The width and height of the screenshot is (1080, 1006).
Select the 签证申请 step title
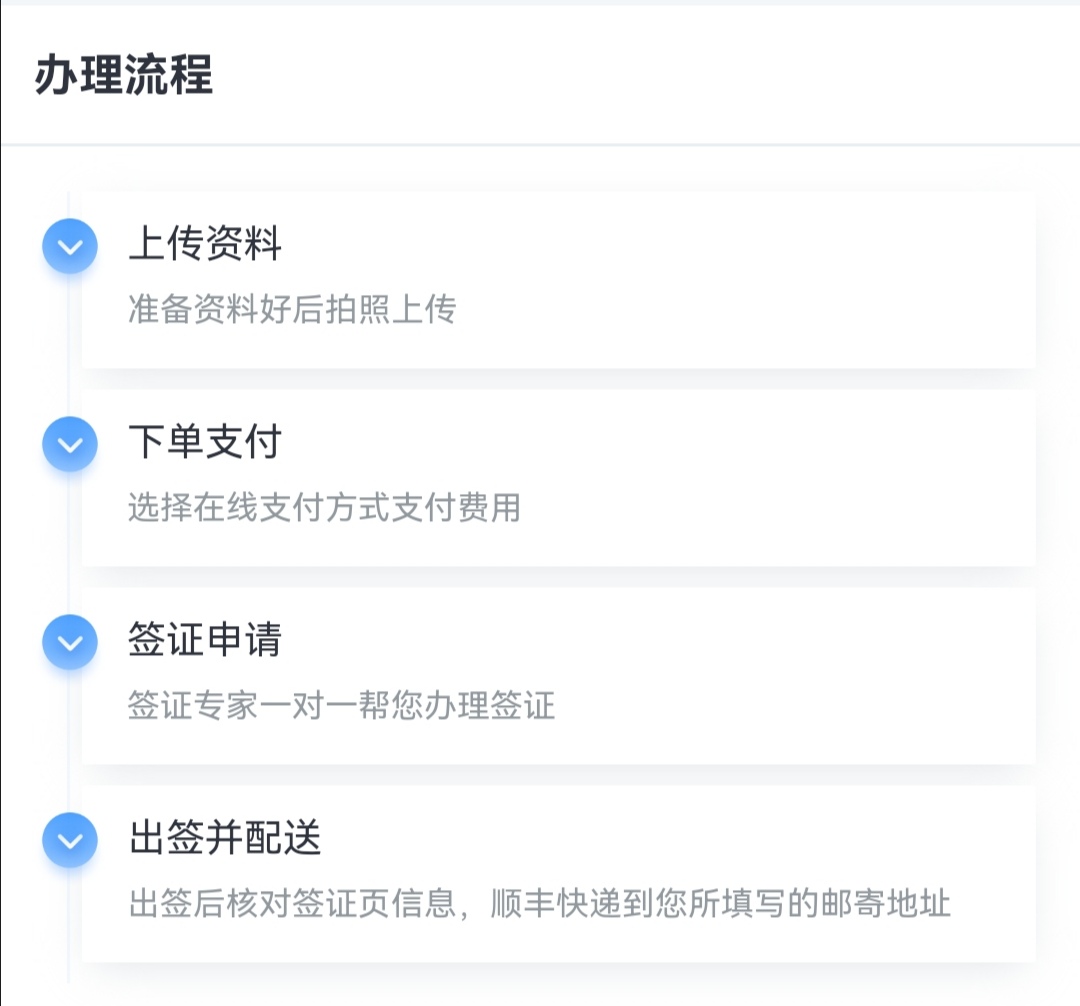(x=205, y=639)
